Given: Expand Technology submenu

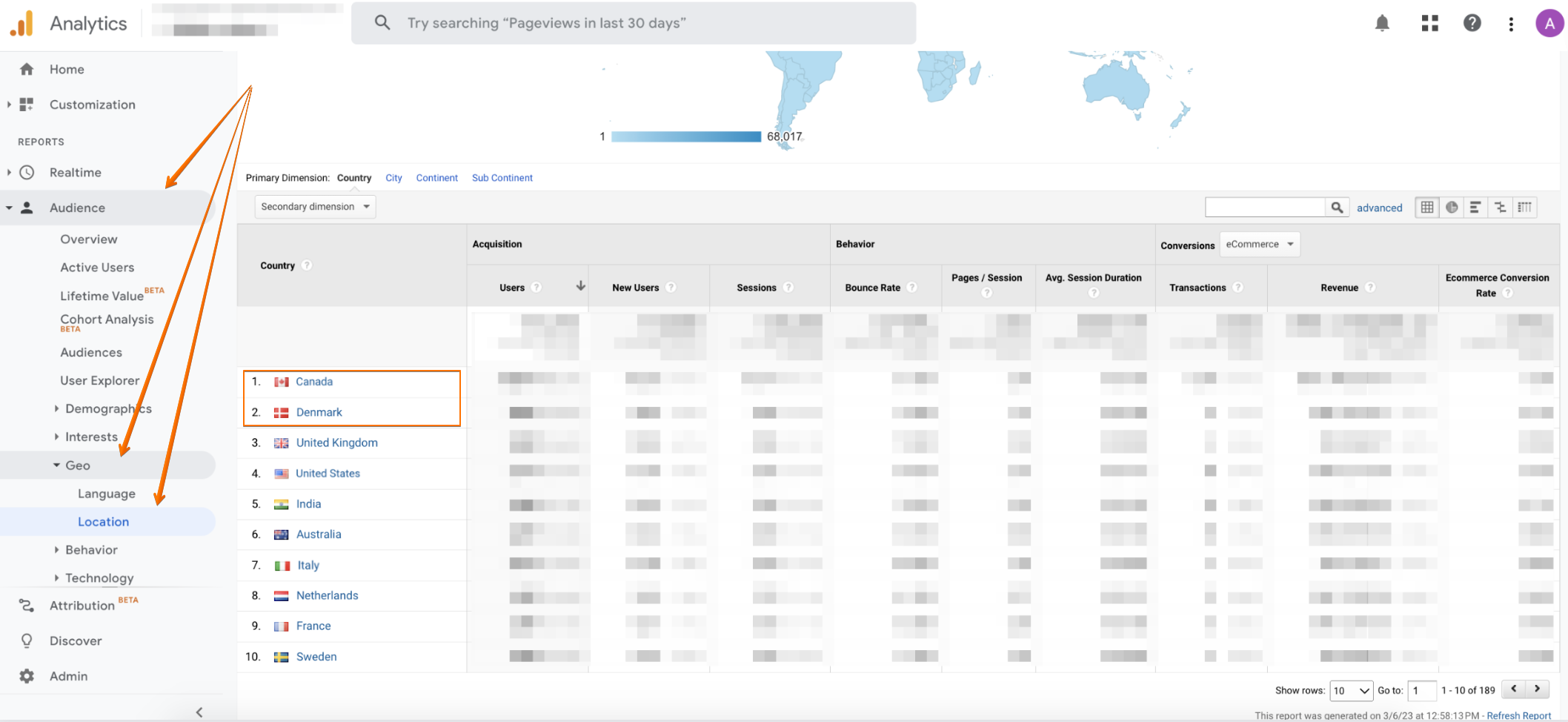Looking at the screenshot, I should point(56,578).
